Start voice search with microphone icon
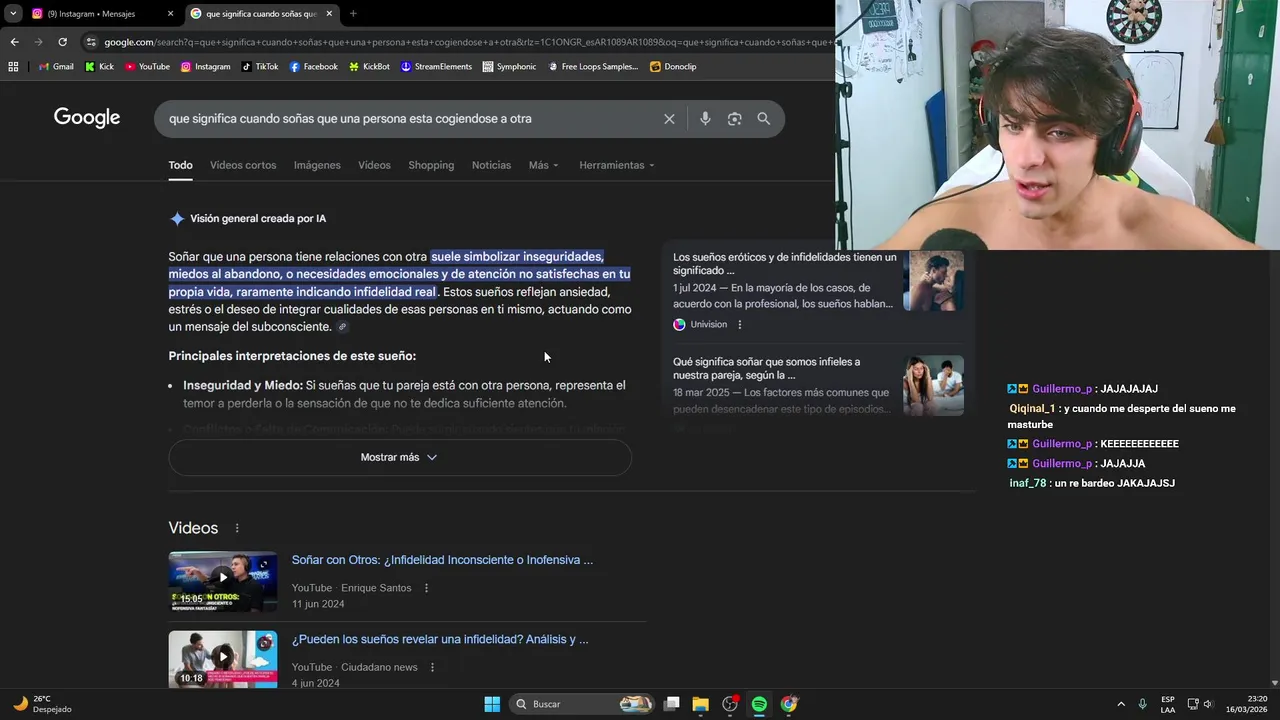 coord(705,119)
